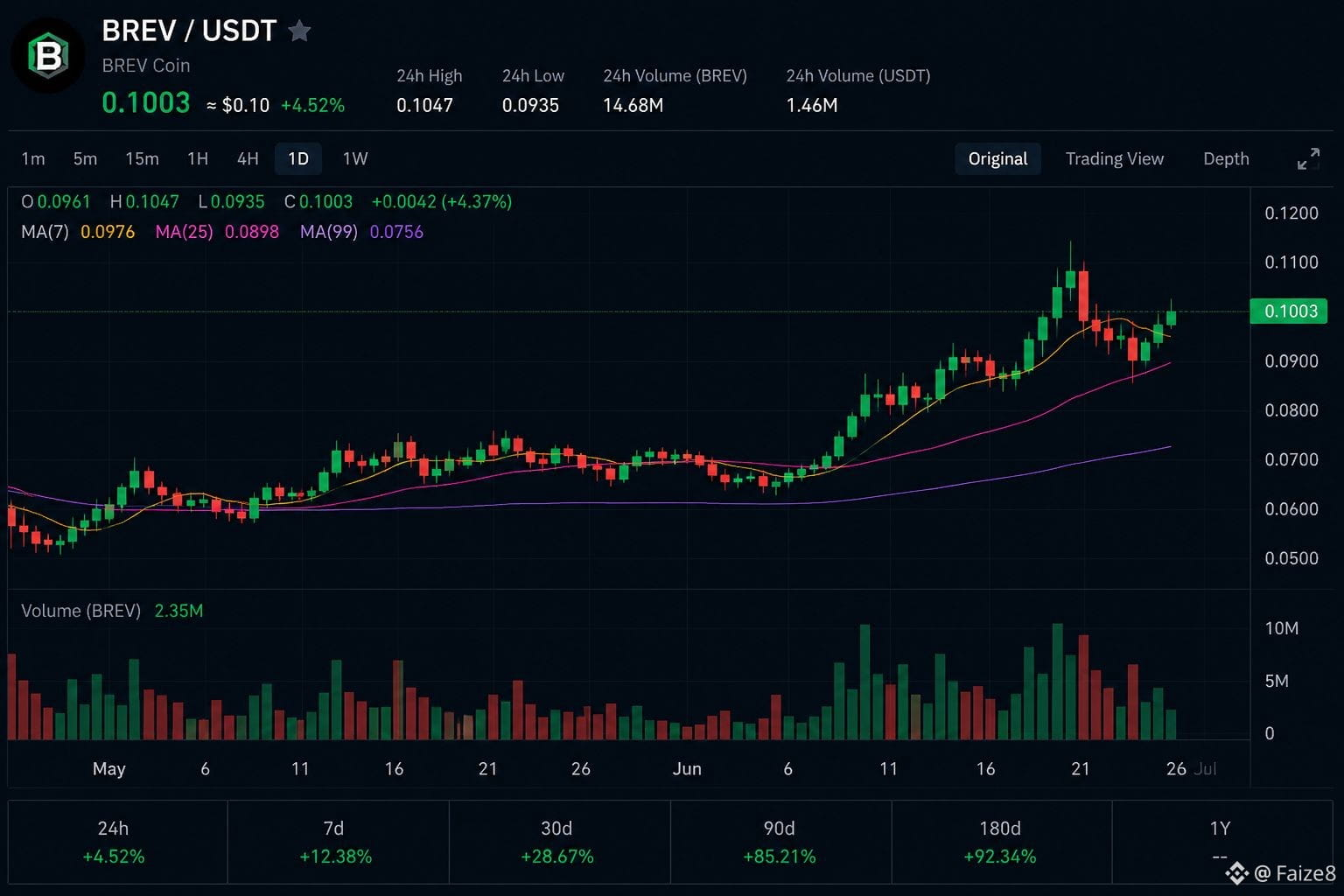The height and width of the screenshot is (896, 1344).
Task: Show the Original chart view
Action: [997, 158]
